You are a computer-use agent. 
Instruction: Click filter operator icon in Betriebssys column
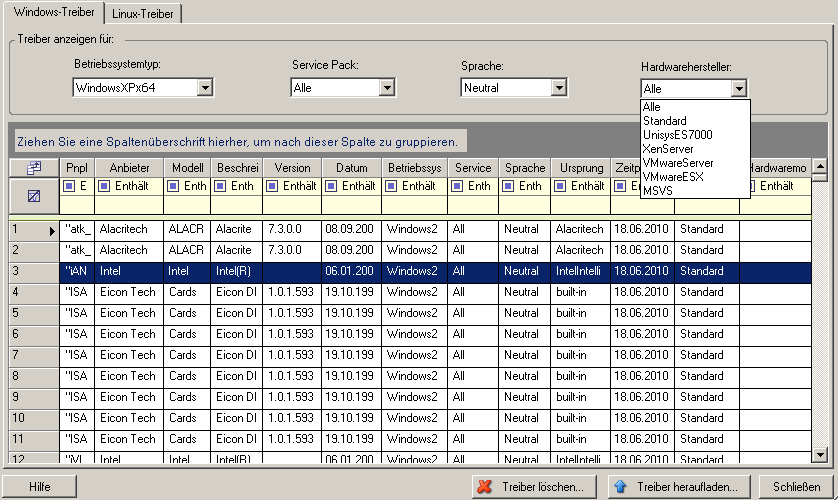(x=393, y=186)
